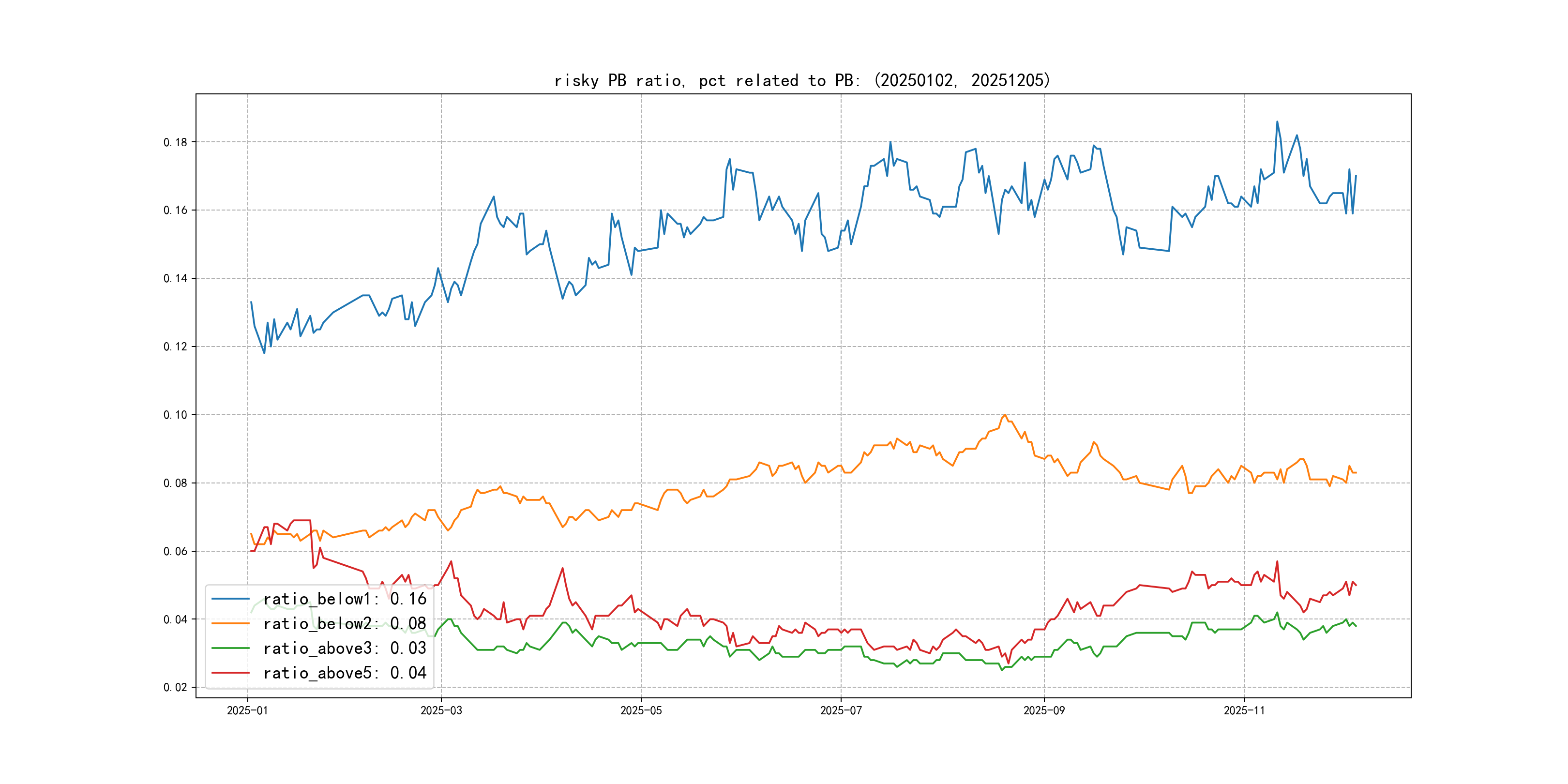
Task: Select the 'ratio_above3: 0.03' legend label
Action: (345, 648)
